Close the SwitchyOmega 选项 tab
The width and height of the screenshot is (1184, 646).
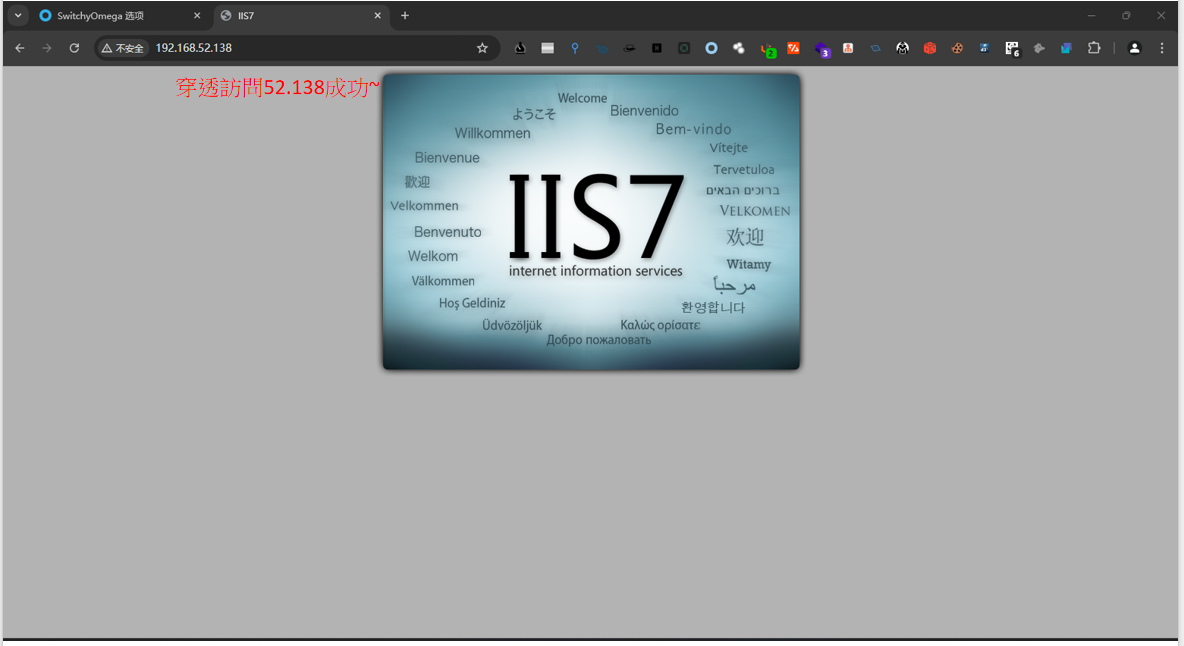tap(197, 16)
